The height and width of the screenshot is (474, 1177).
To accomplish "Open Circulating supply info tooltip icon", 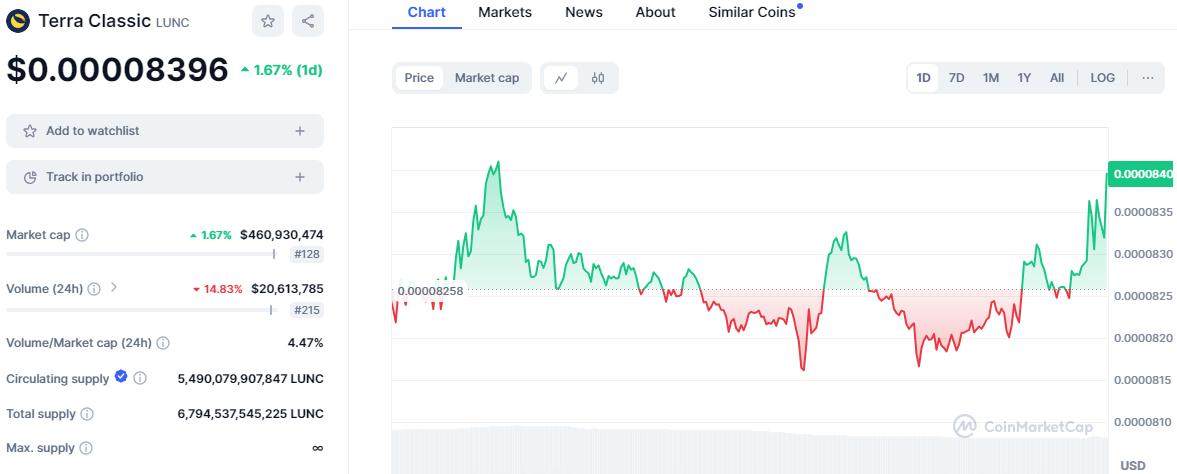I will [140, 379].
